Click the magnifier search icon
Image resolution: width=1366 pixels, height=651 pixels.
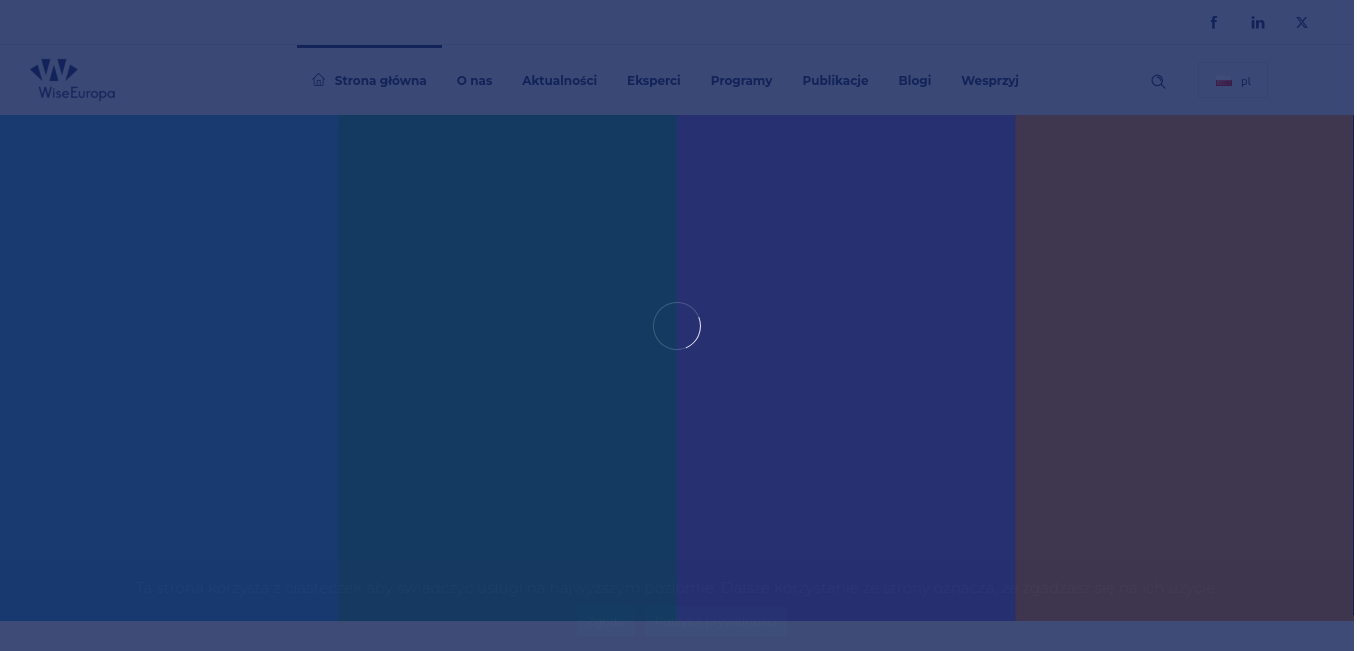coord(1158,81)
